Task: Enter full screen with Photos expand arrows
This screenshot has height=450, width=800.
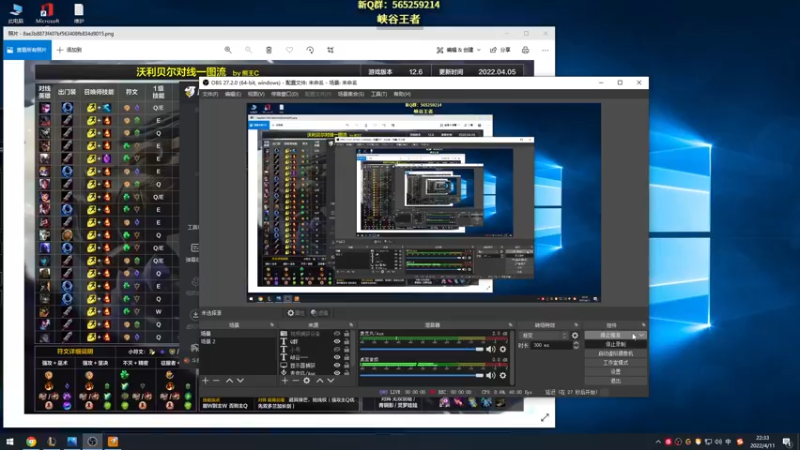Action: pyautogui.click(x=545, y=418)
